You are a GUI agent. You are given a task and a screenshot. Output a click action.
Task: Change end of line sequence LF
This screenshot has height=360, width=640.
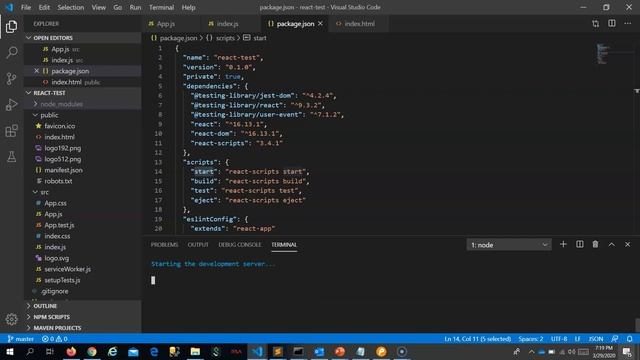click(578, 339)
